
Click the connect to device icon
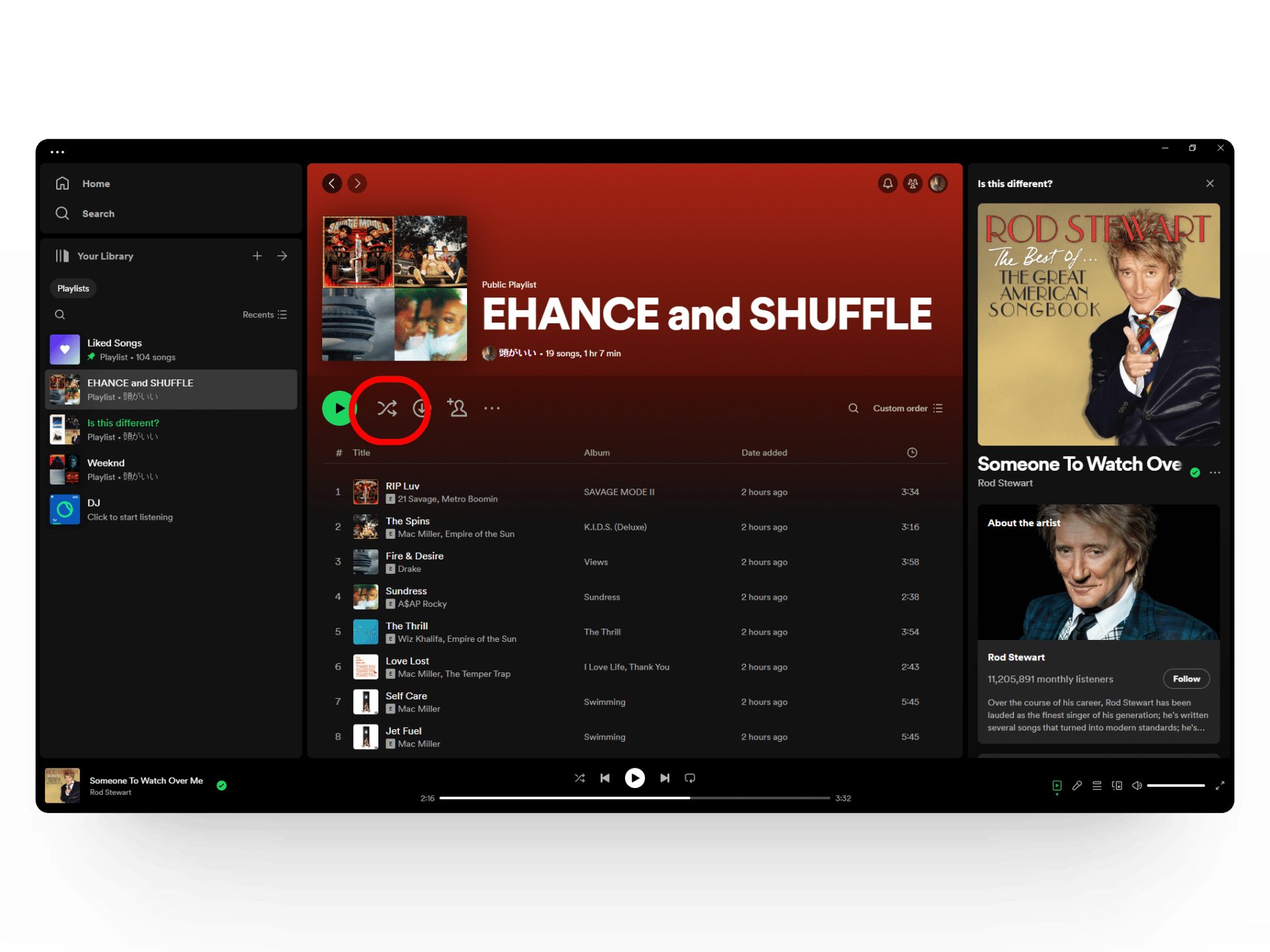tap(1117, 785)
